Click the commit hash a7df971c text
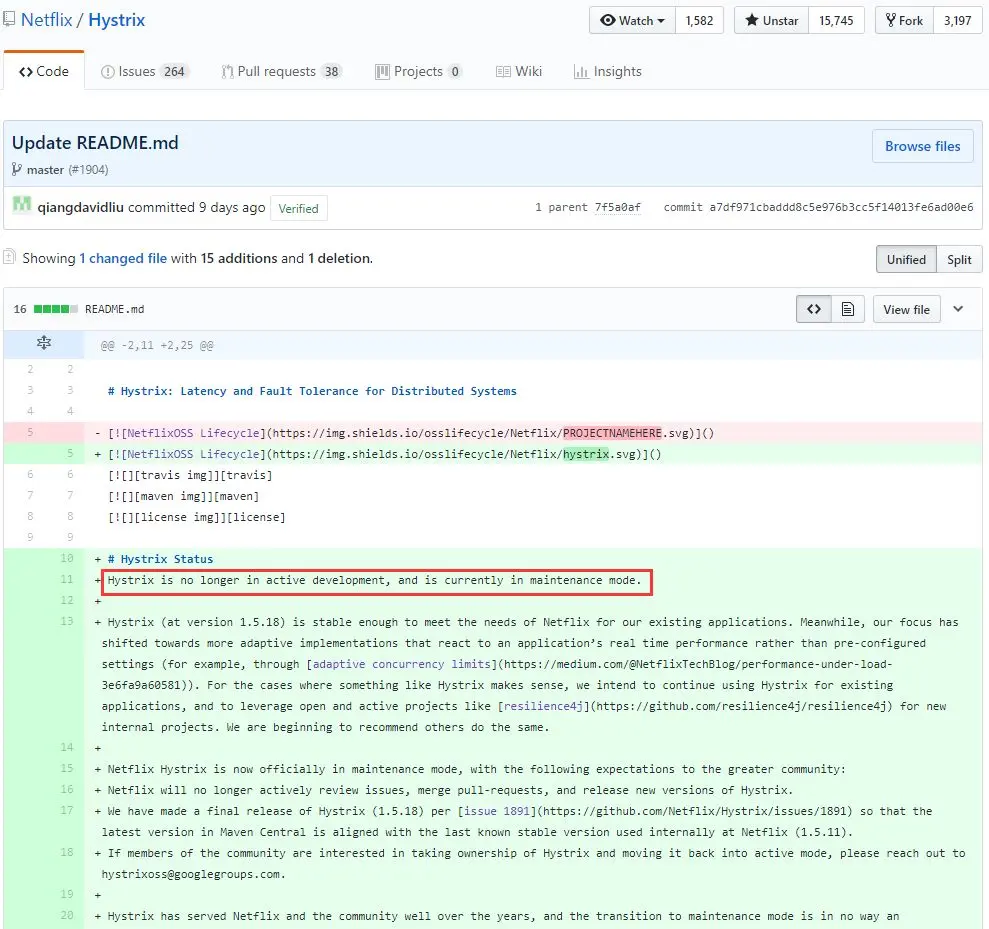The image size is (989, 929). (x=841, y=207)
